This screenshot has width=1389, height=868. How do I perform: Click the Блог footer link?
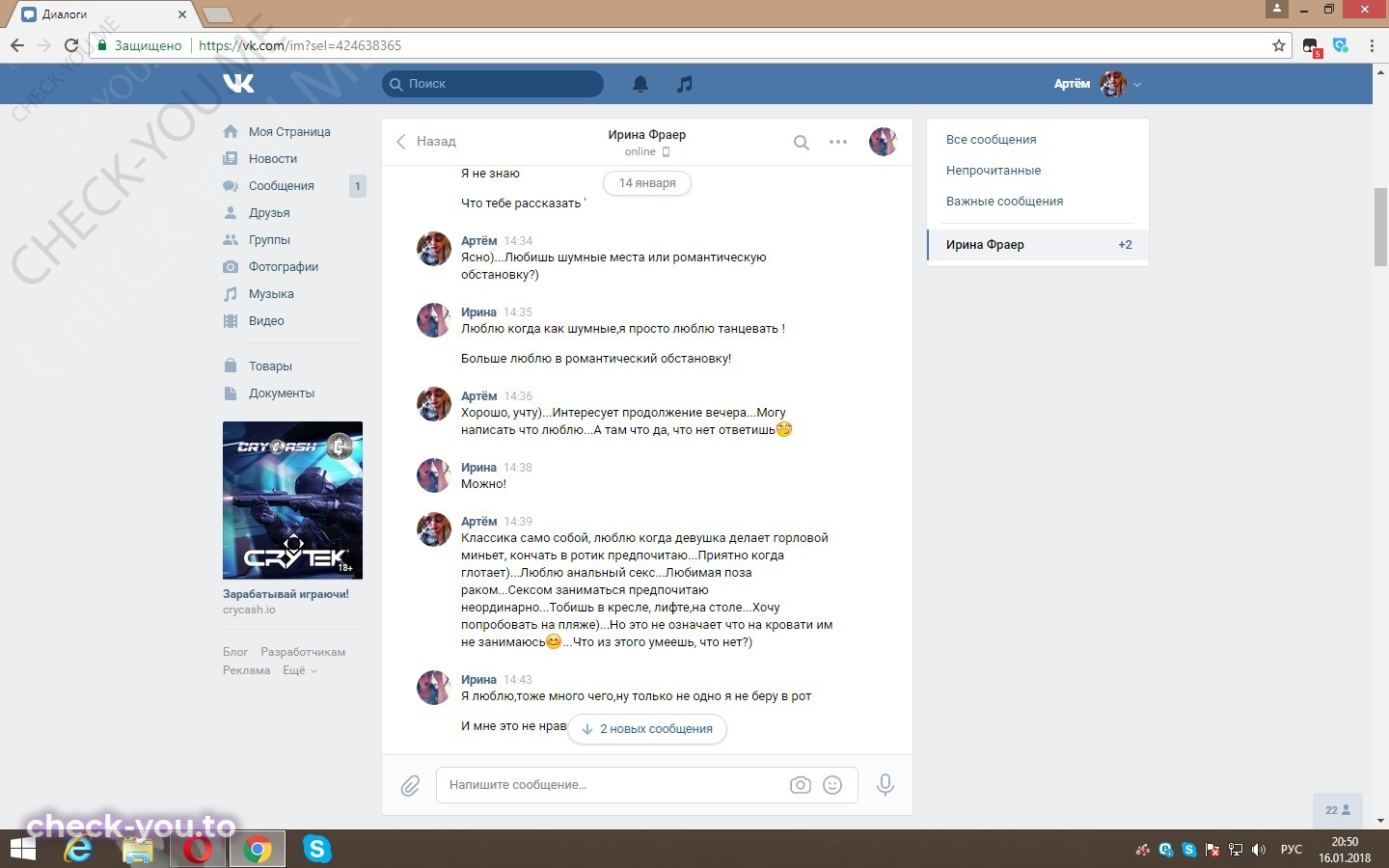(235, 652)
